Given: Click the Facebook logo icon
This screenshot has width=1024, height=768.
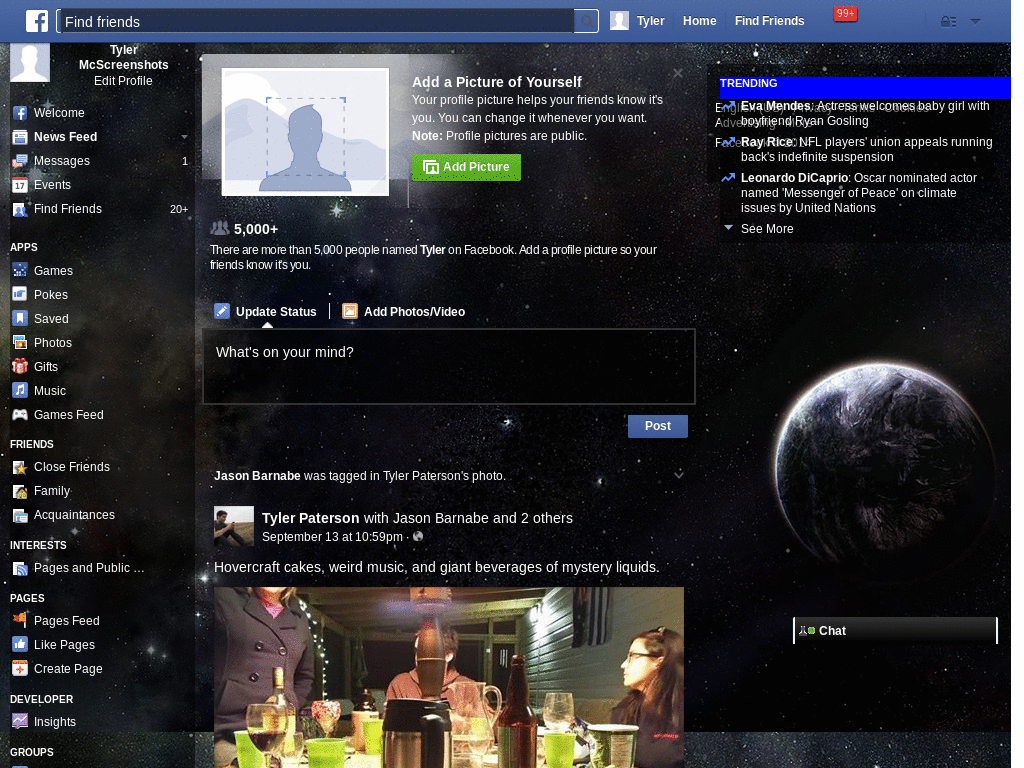Looking at the screenshot, I should [37, 21].
